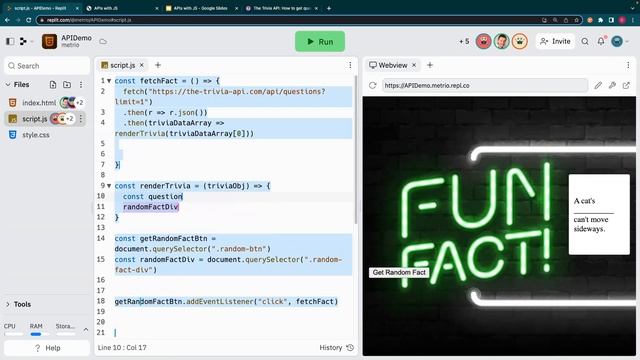Click the Storage usage indicator
The image size is (640, 360).
coord(65,329)
